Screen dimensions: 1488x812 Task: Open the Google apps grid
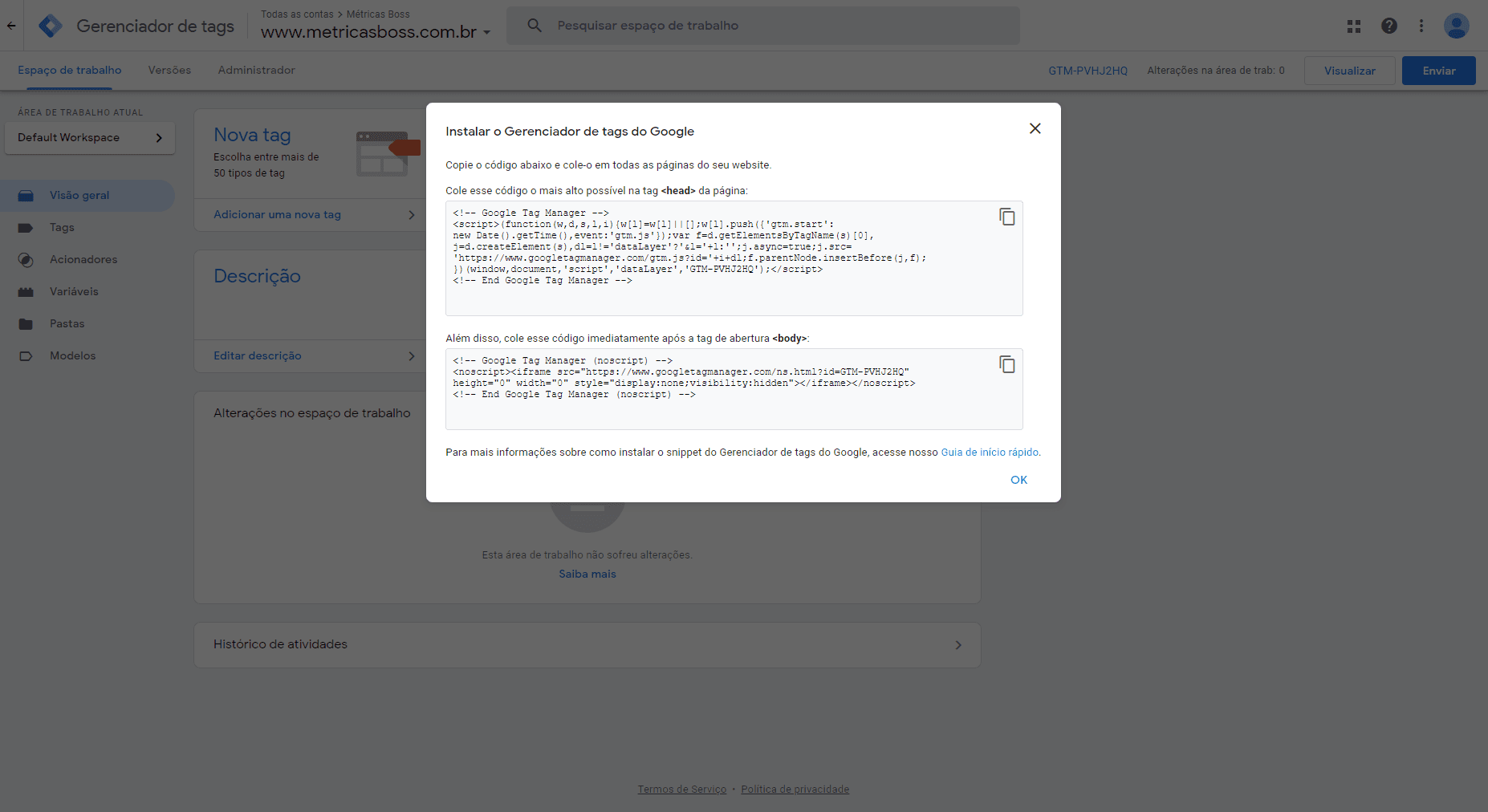(x=1353, y=26)
